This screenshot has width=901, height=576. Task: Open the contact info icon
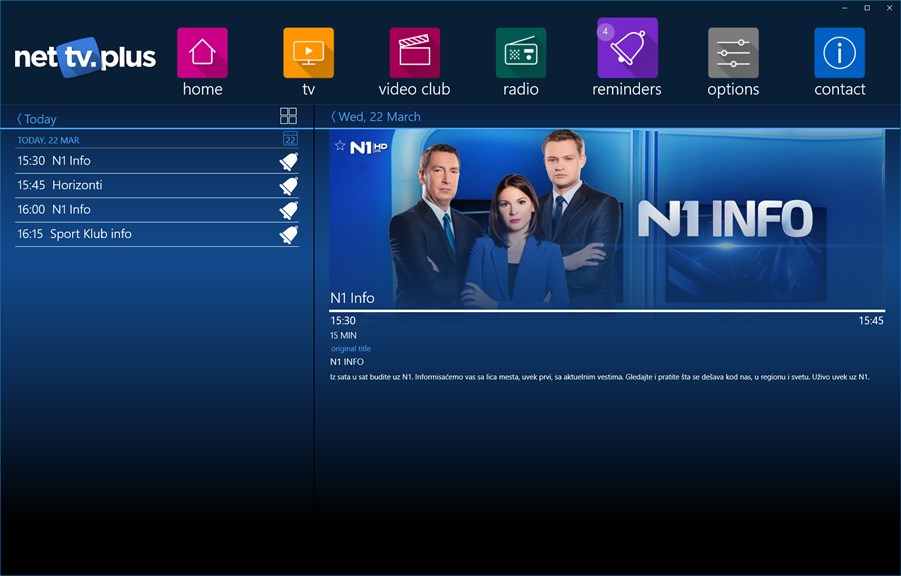pos(840,52)
